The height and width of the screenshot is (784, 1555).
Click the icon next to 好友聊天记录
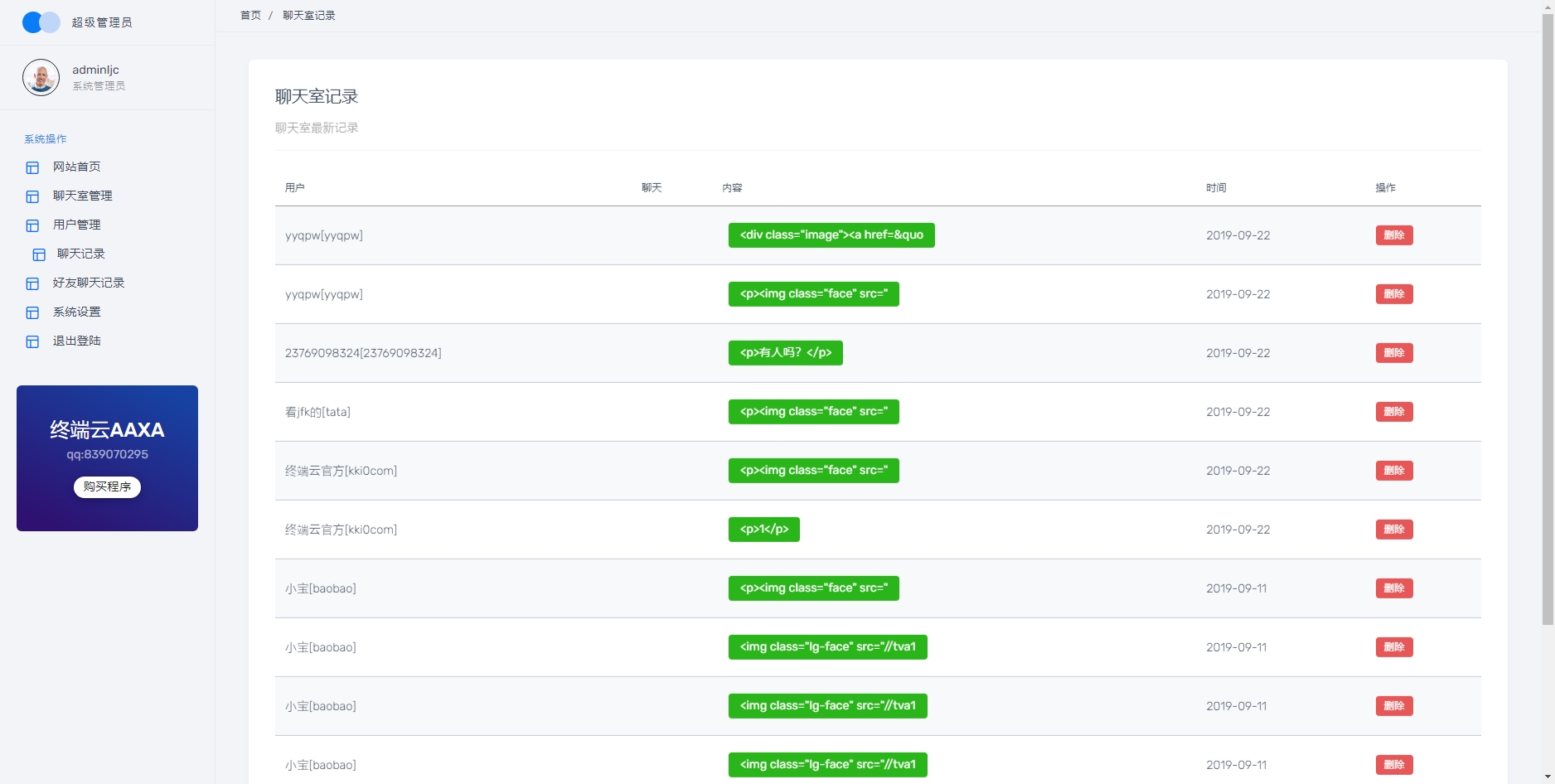click(32, 283)
